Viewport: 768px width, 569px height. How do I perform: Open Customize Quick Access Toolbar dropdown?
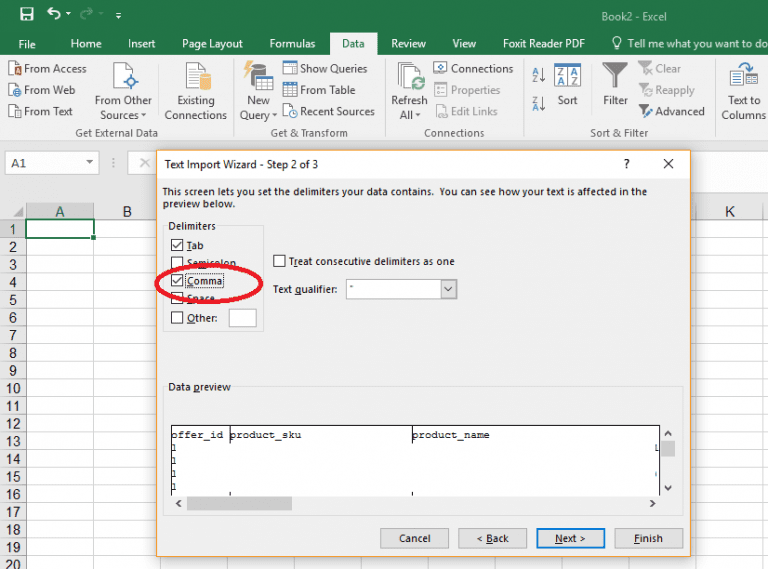(119, 16)
